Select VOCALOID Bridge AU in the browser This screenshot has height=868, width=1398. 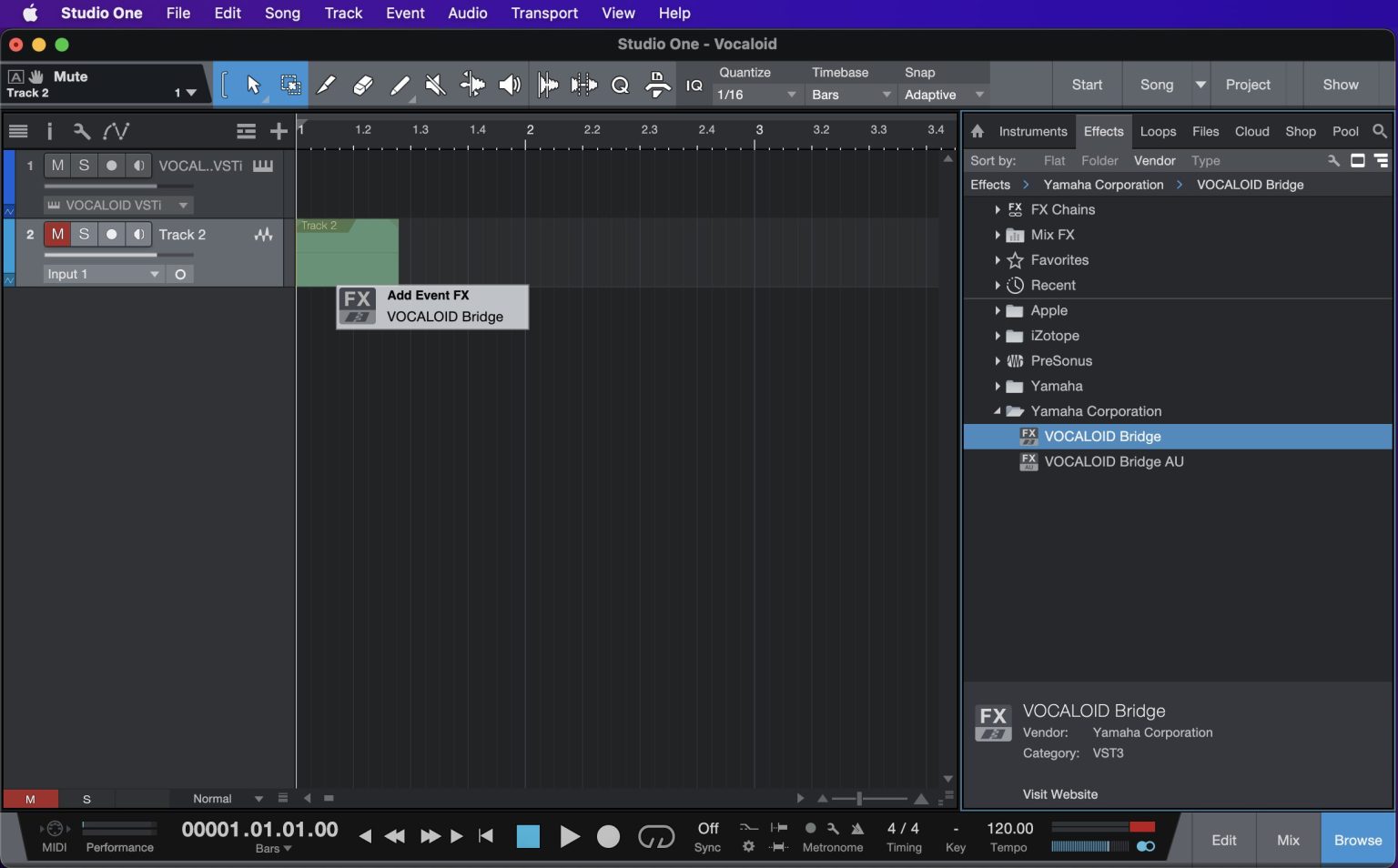pos(1113,461)
